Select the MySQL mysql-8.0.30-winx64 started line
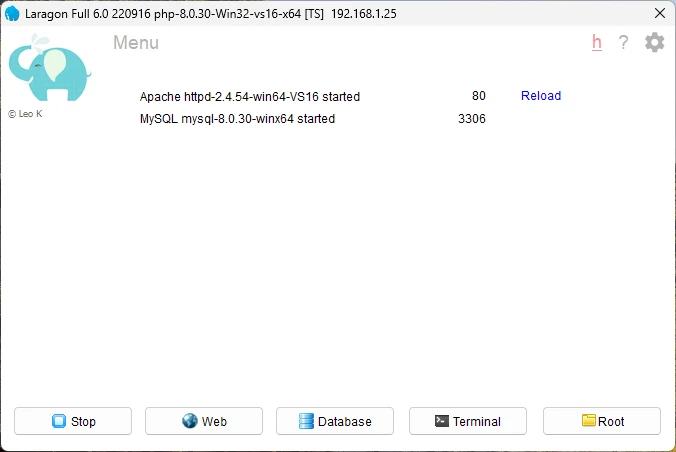Screen dimensions: 676x452 pos(237,119)
